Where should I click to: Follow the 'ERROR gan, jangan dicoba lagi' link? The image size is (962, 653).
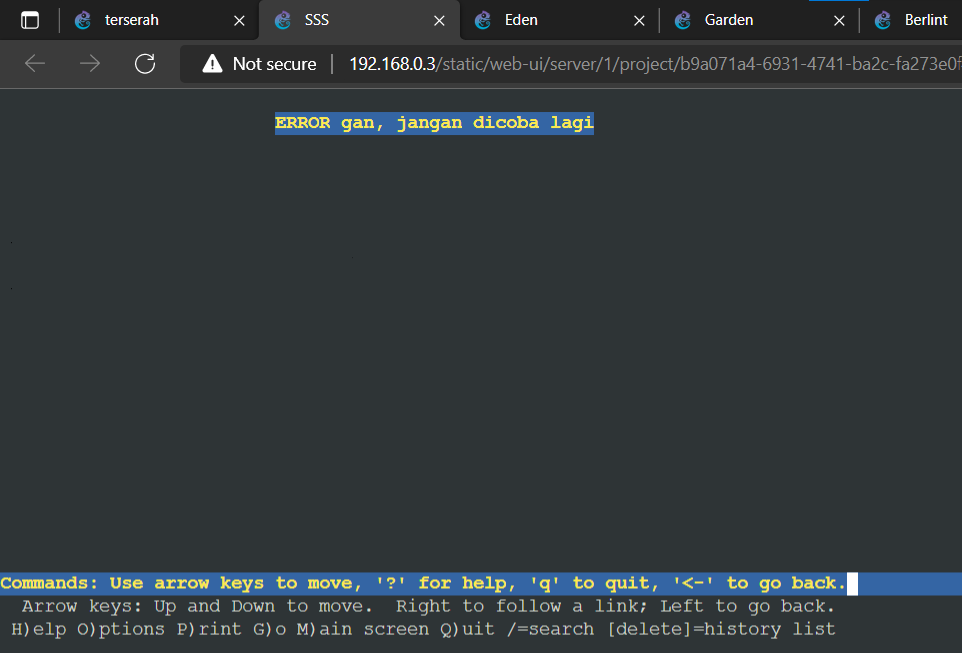click(x=434, y=122)
